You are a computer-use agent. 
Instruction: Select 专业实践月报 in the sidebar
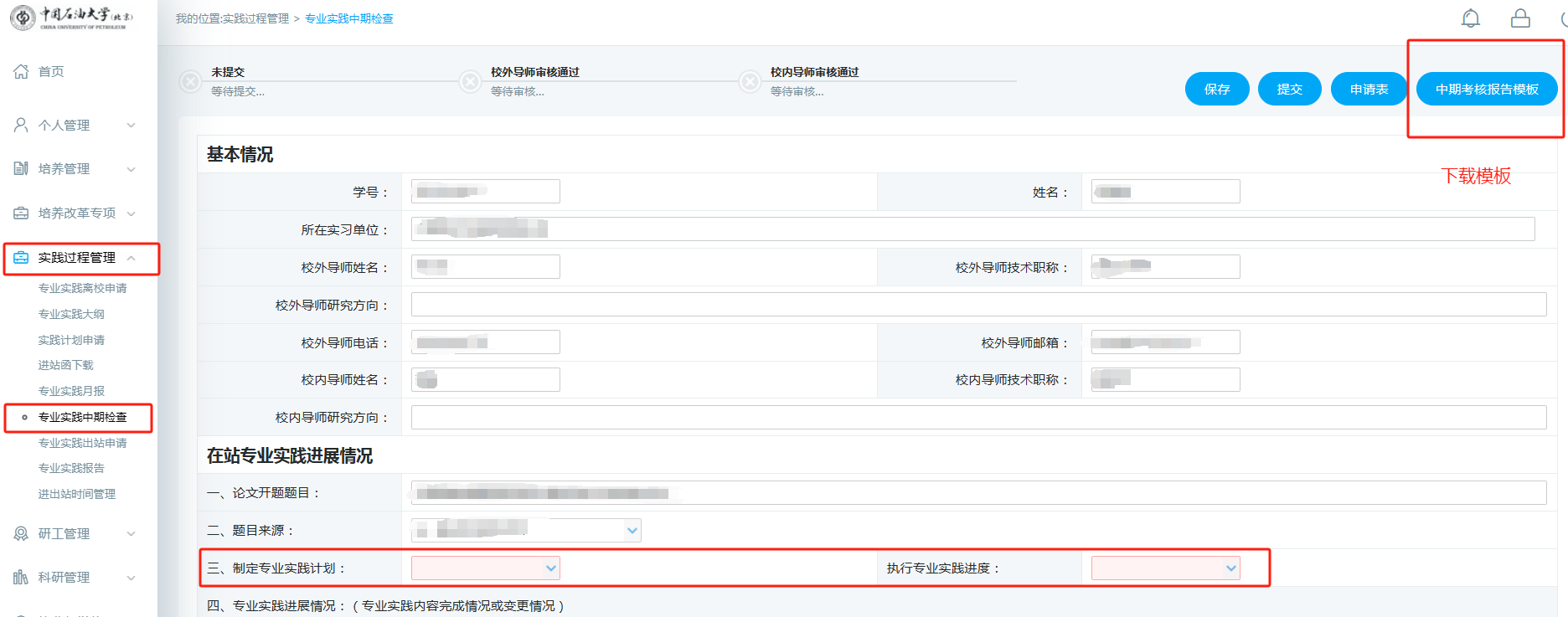71,391
